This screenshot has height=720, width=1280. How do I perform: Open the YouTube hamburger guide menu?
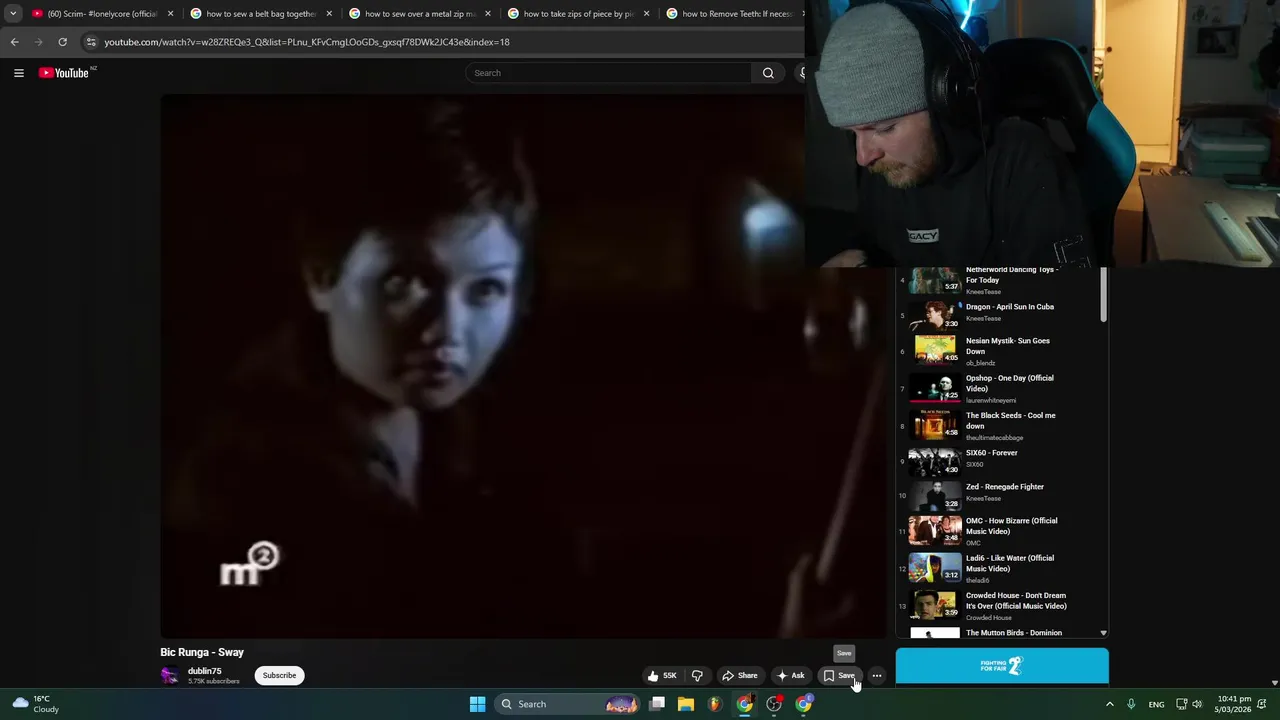[x=18, y=73]
